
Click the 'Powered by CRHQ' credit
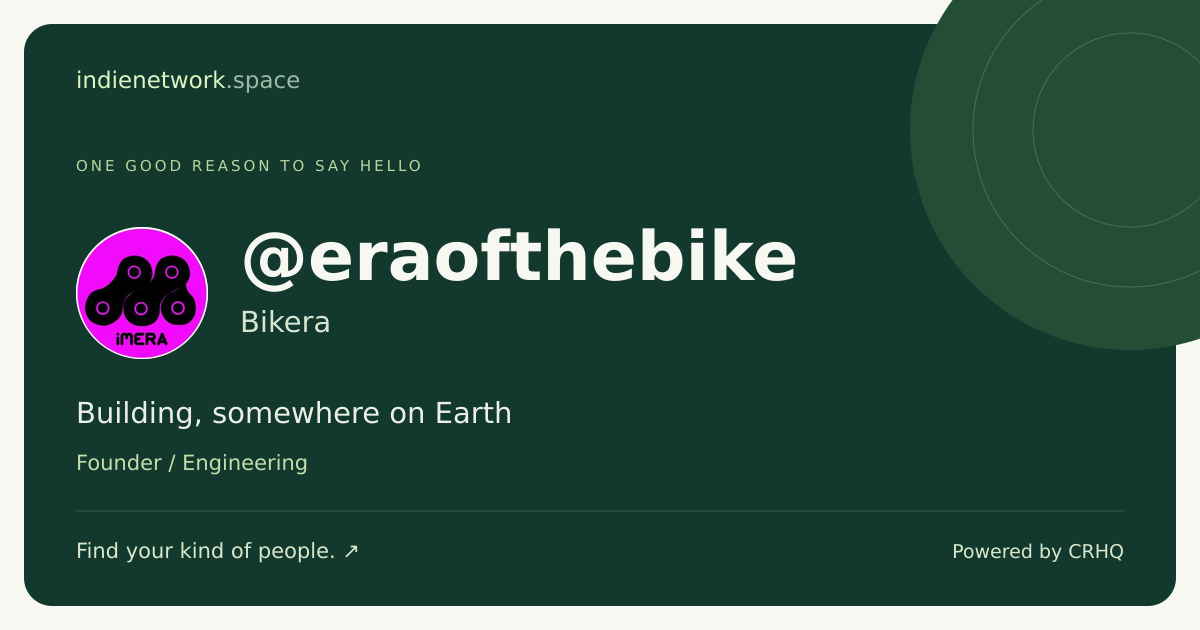pos(1038,551)
